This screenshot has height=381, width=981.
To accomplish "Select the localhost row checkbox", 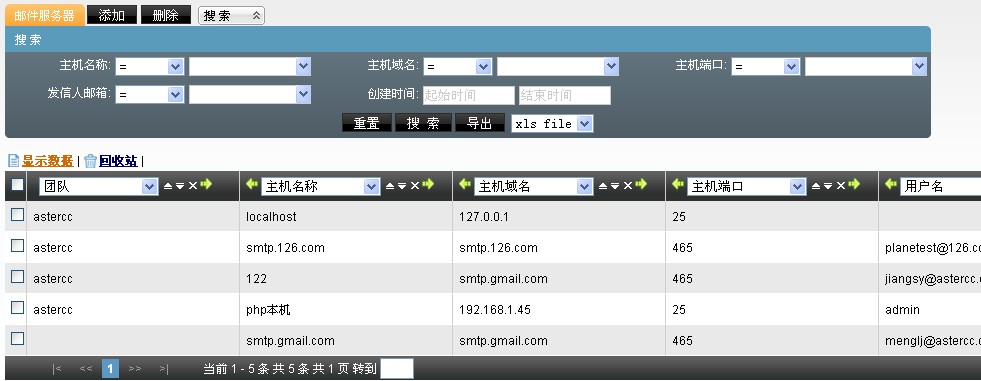I will click(x=18, y=215).
